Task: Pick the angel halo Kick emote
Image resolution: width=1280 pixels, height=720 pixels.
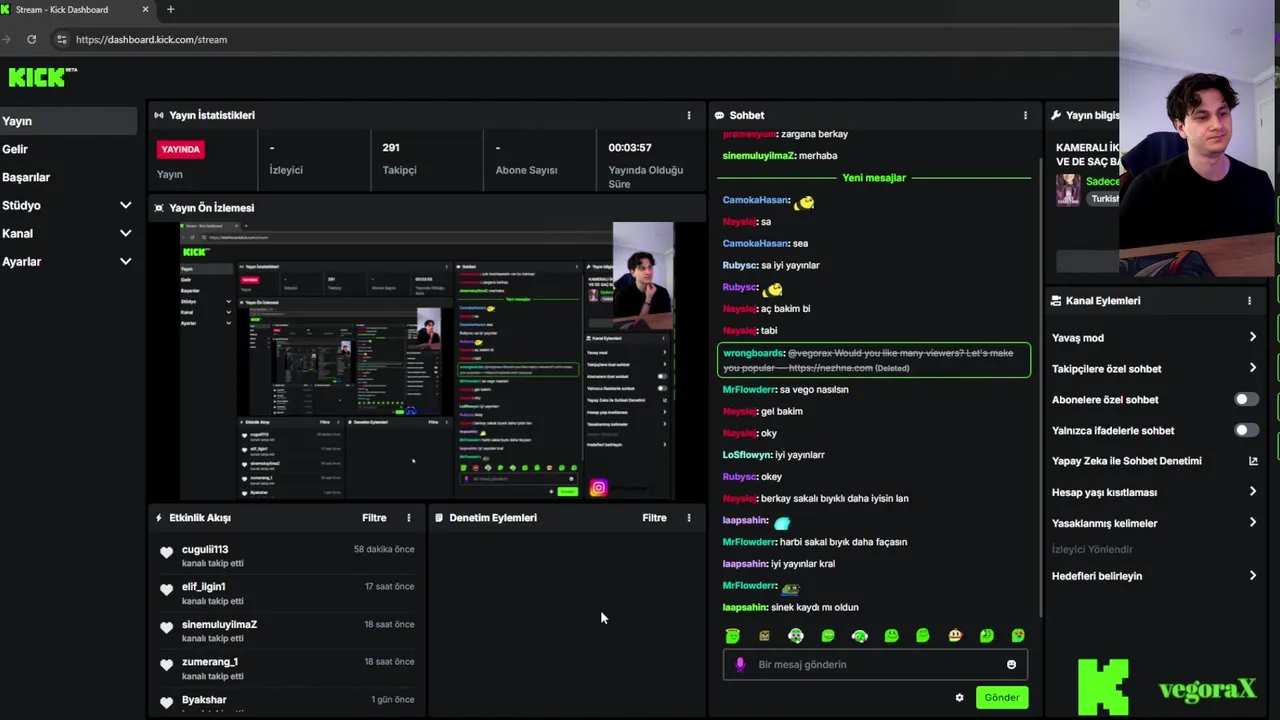Action: (x=732, y=635)
